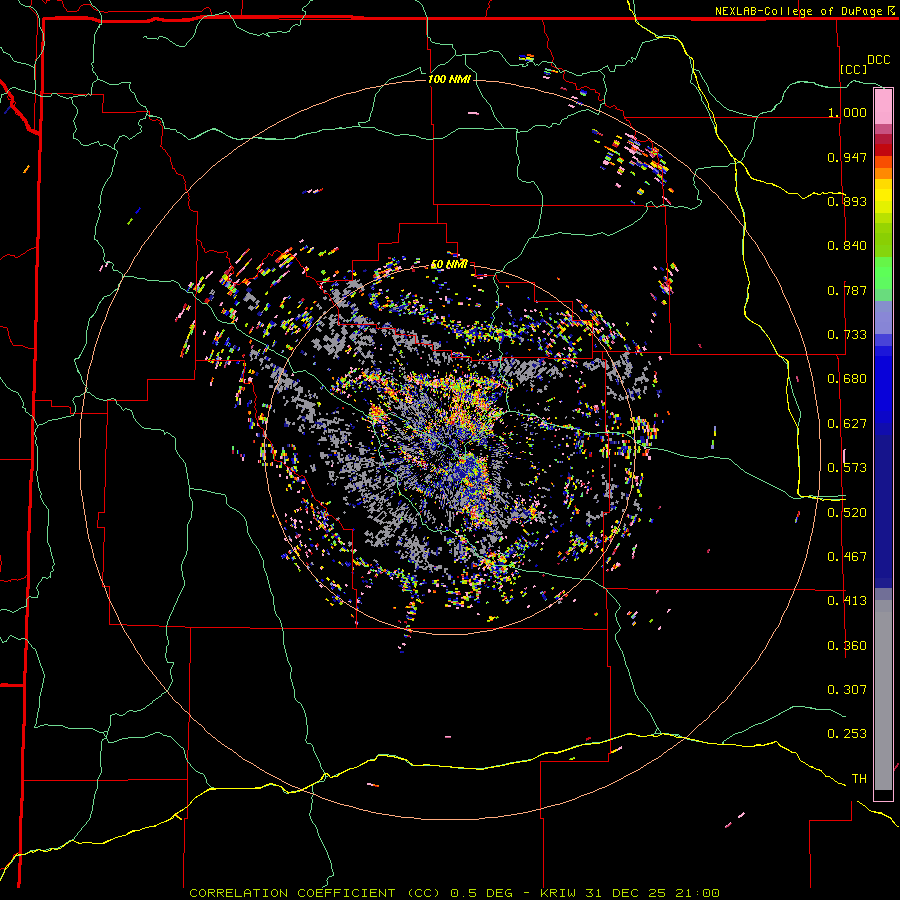Screen dimensions: 900x900
Task: Click the TH label at the legend bottom
Action: click(x=859, y=779)
